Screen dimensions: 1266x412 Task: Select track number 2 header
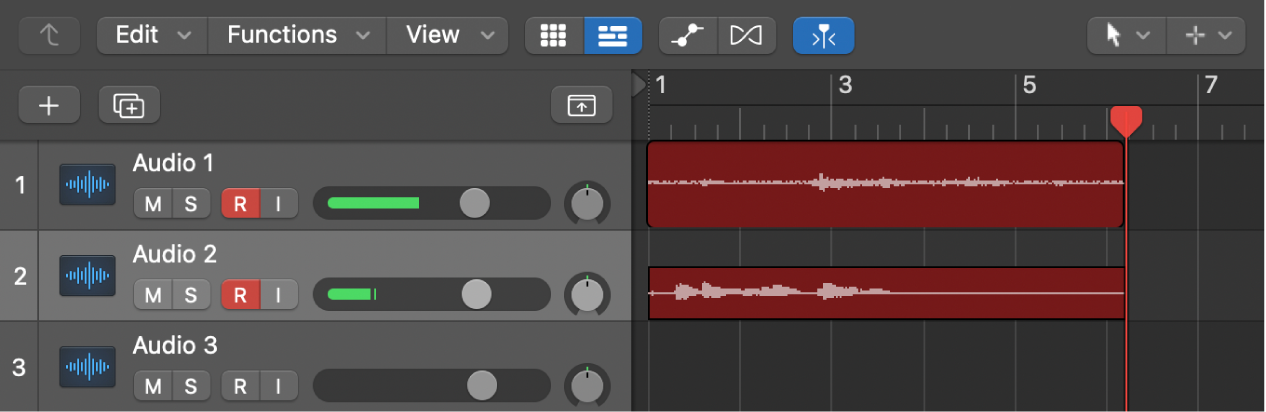(19, 277)
